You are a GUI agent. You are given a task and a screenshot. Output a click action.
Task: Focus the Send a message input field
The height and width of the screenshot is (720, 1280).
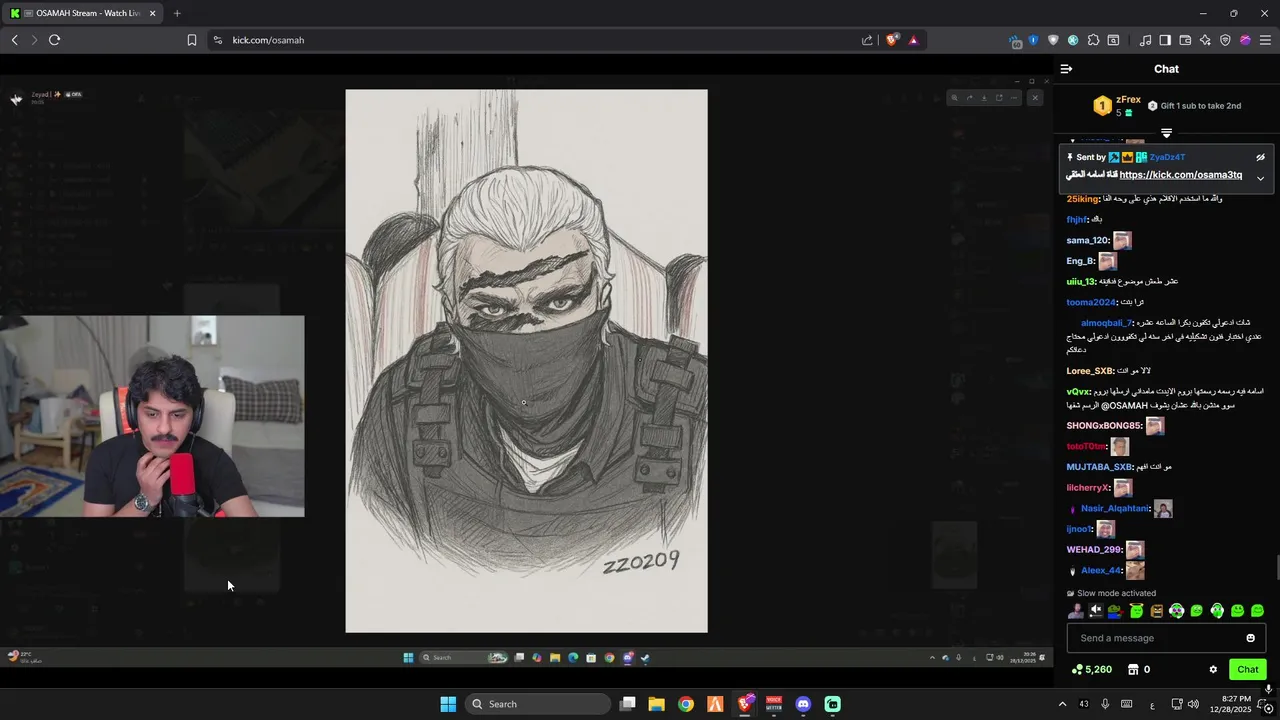pos(1166,638)
